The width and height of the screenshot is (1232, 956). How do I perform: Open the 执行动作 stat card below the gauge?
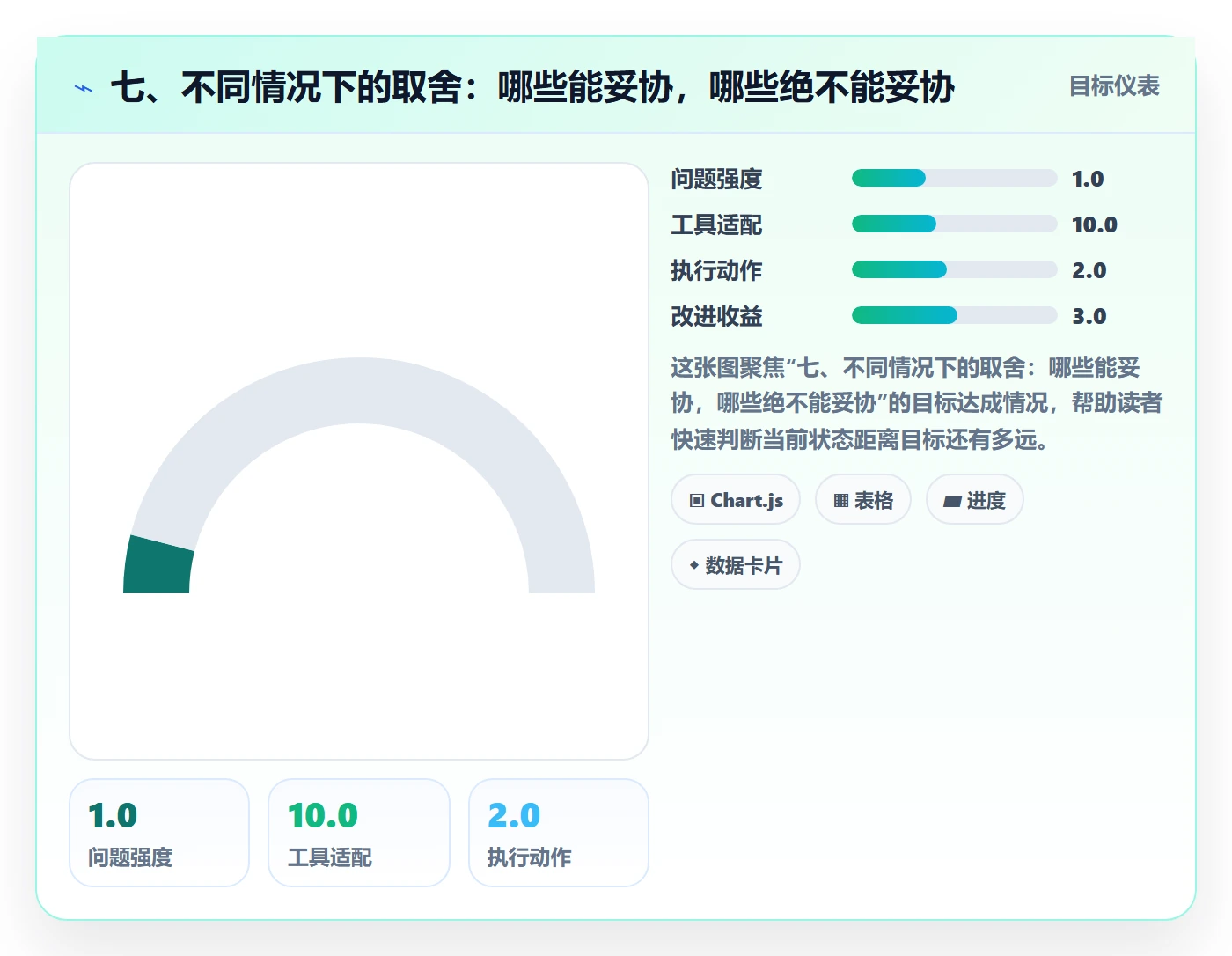tap(559, 833)
